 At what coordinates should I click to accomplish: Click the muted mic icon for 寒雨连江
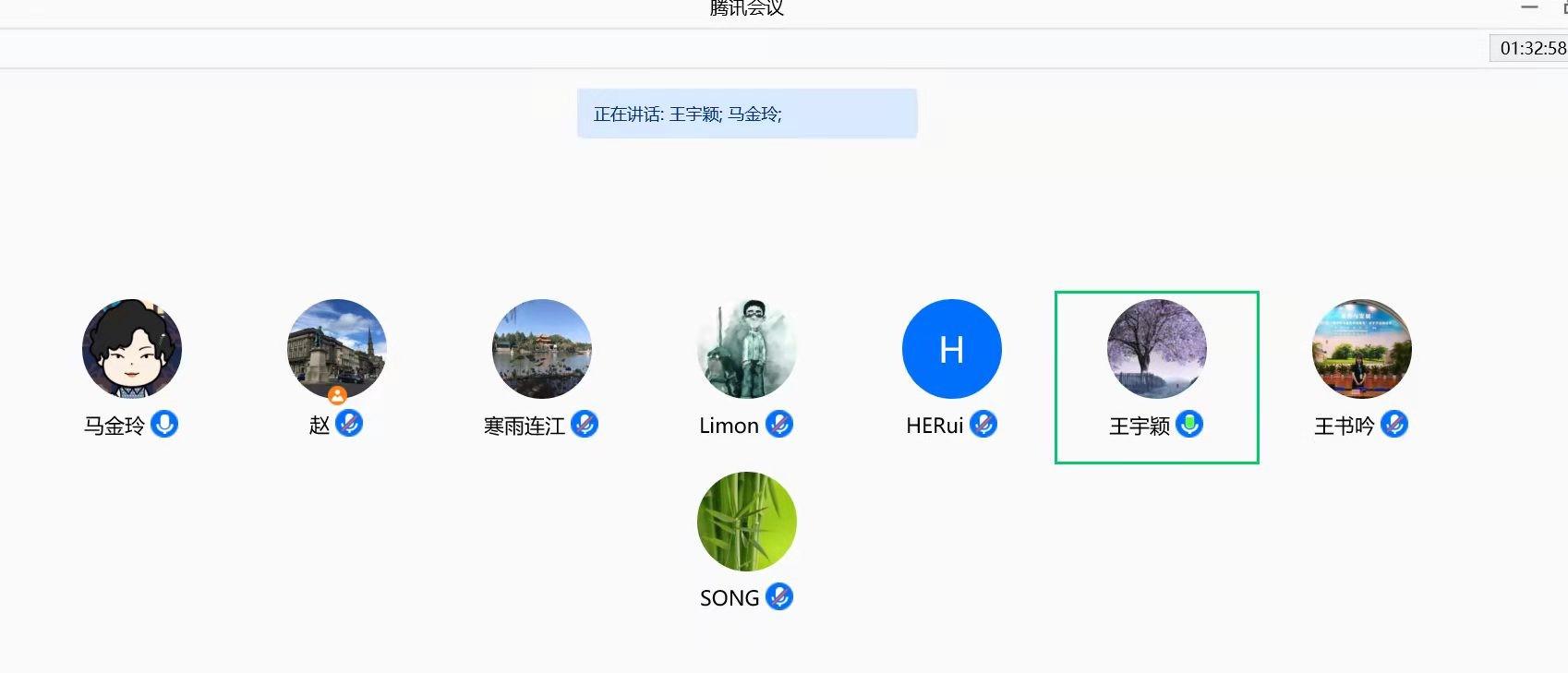[x=585, y=424]
